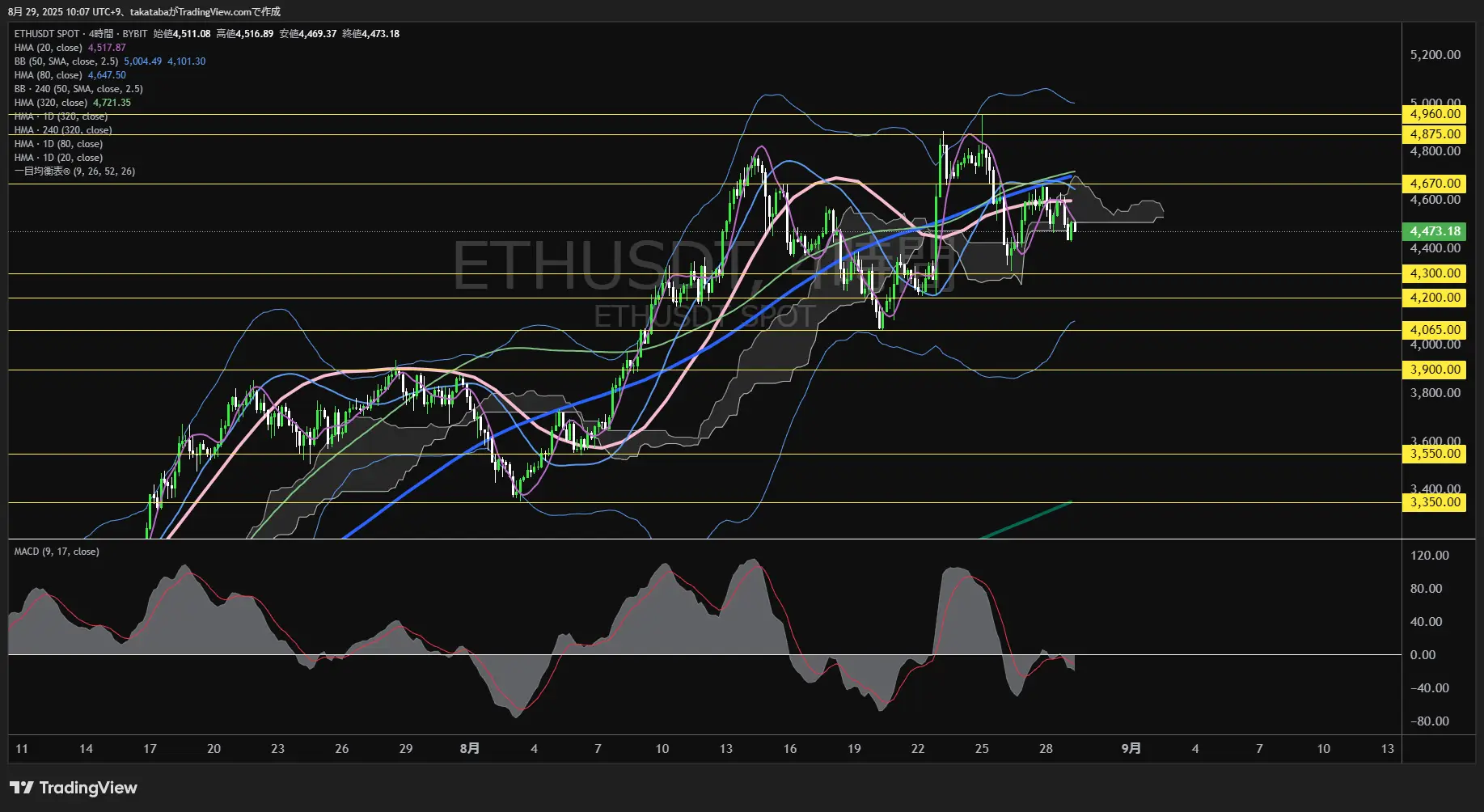Click the 4,200.00 horizontal line price label

coord(1435,298)
